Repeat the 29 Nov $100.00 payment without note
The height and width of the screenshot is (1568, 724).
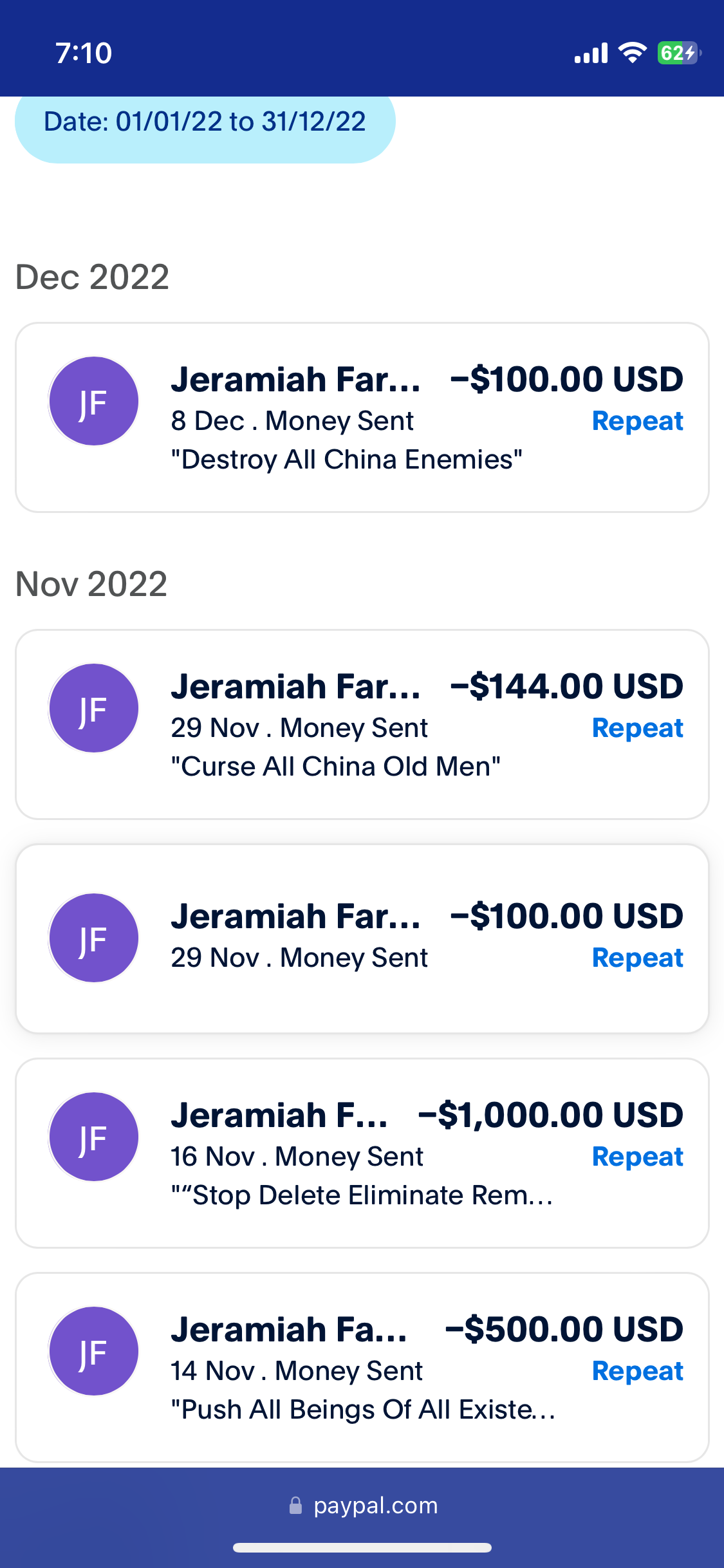tap(637, 958)
